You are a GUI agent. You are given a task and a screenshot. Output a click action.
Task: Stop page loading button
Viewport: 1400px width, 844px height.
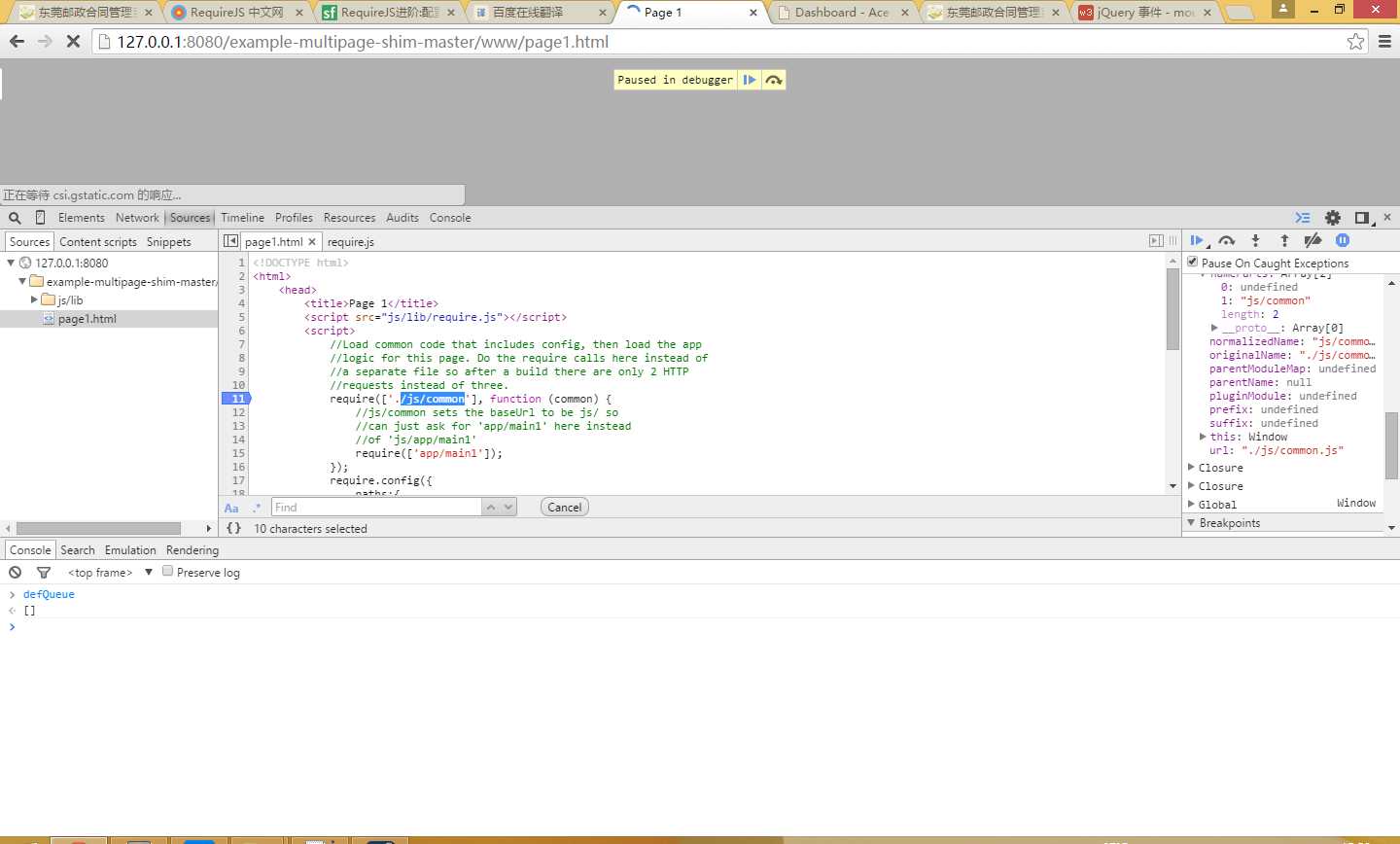tap(73, 42)
